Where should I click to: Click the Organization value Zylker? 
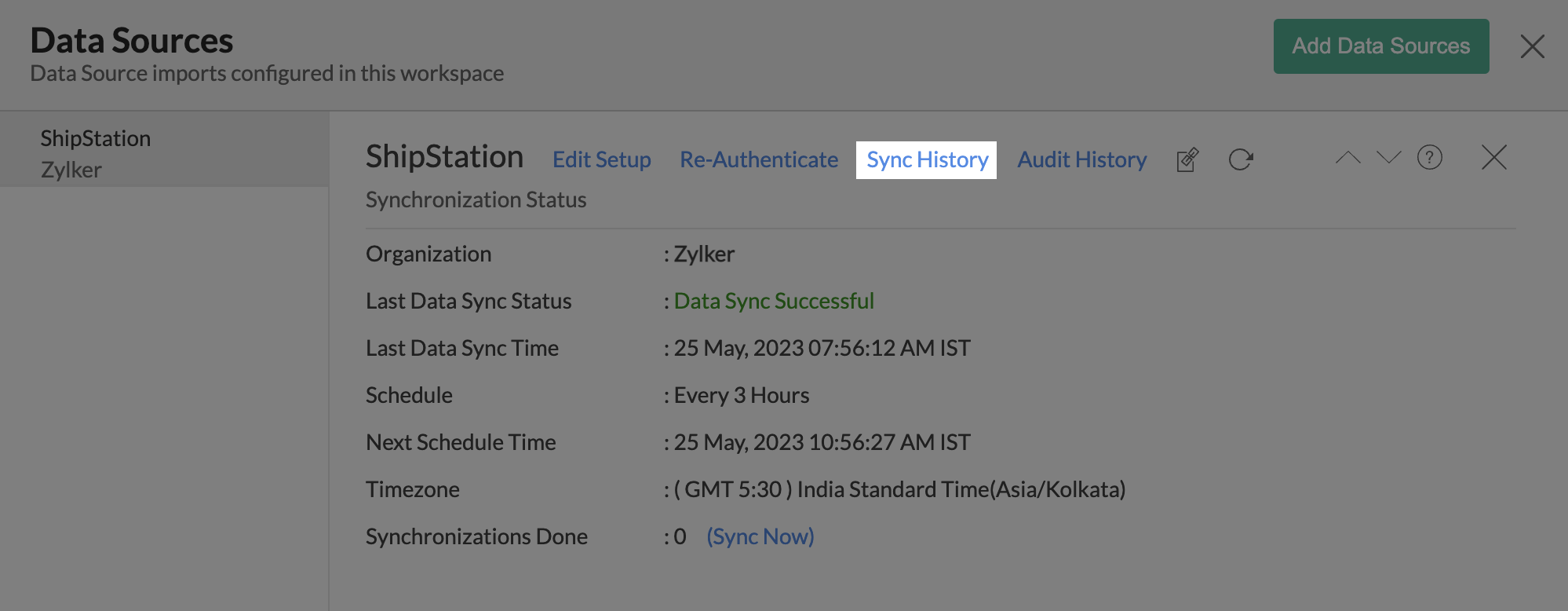[x=705, y=254]
